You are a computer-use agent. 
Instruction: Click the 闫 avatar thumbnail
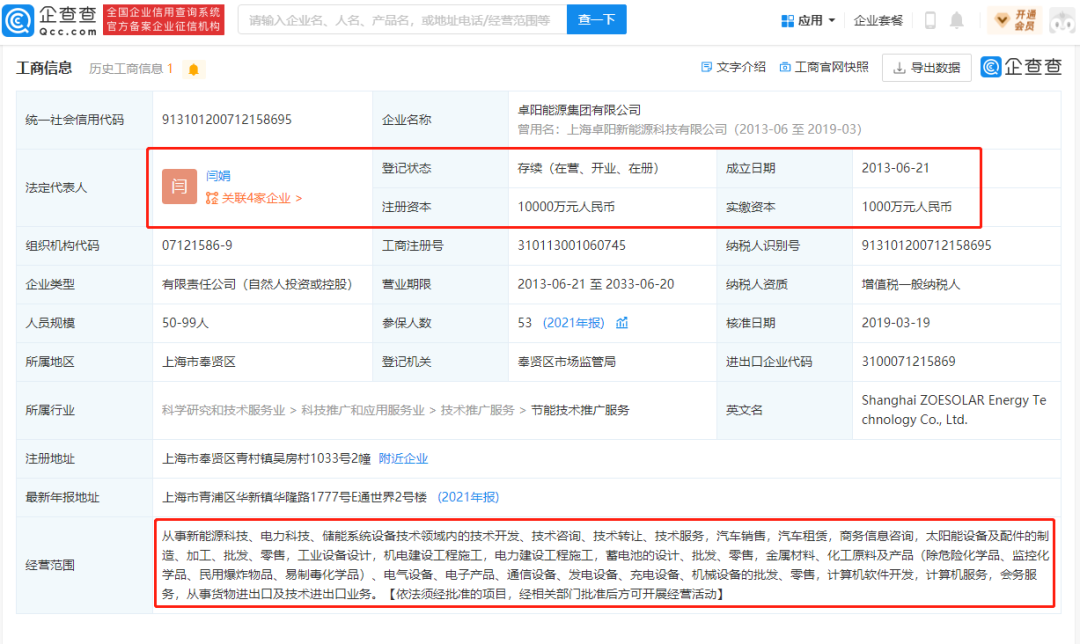point(179,187)
